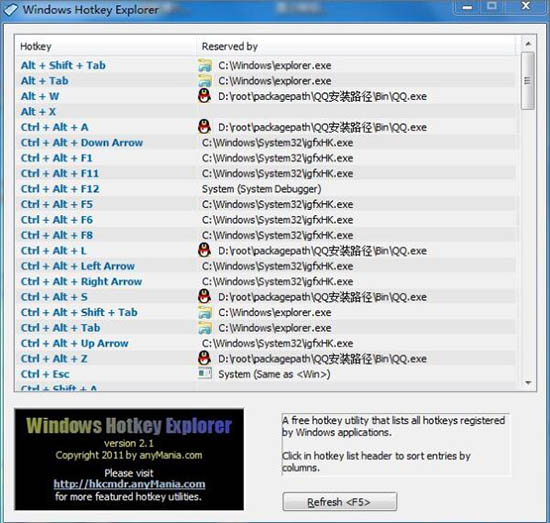Select the Ctrl + Alt + Left Arrow hotkey
550x523 pixels.
(78, 266)
